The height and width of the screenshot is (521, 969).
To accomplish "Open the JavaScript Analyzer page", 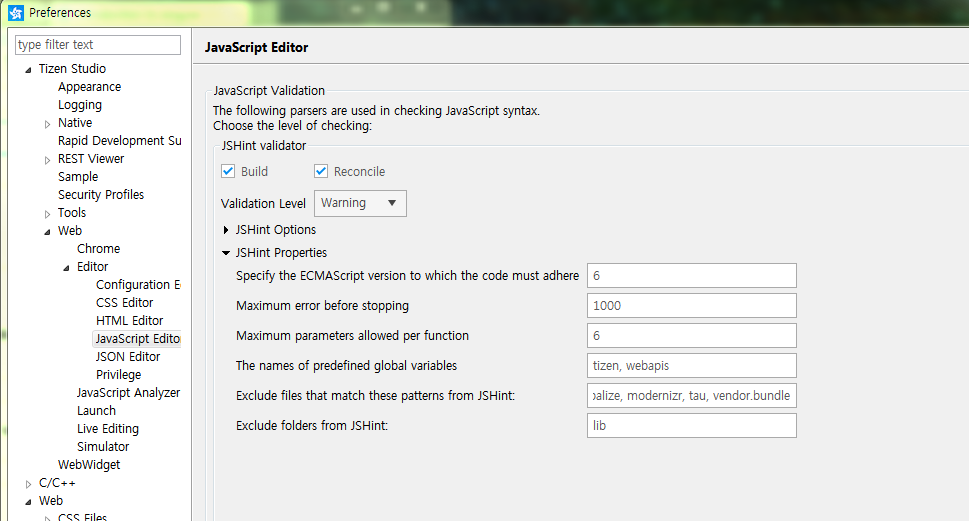I will (128, 393).
